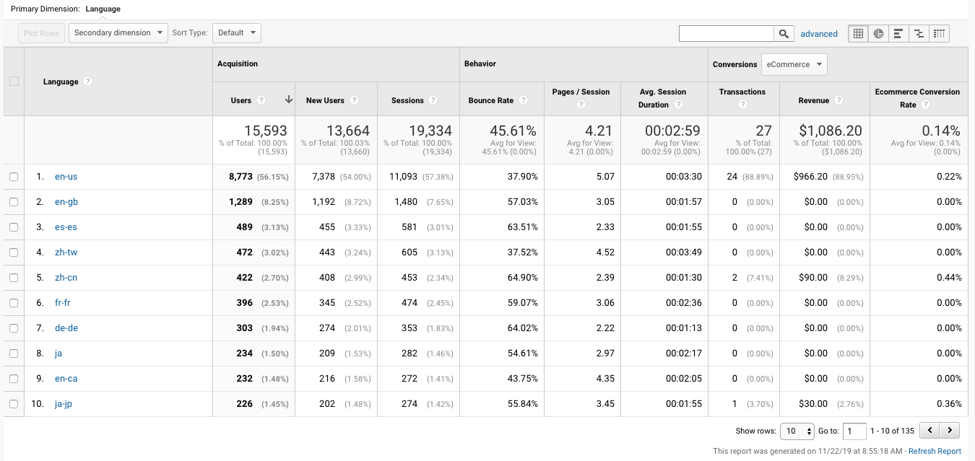
Task: Open the help icon beside New Users
Action: click(354, 100)
